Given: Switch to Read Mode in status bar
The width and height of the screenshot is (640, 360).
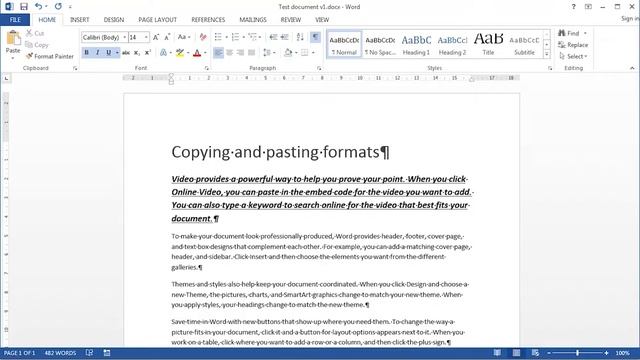Looking at the screenshot, I should pos(497,353).
